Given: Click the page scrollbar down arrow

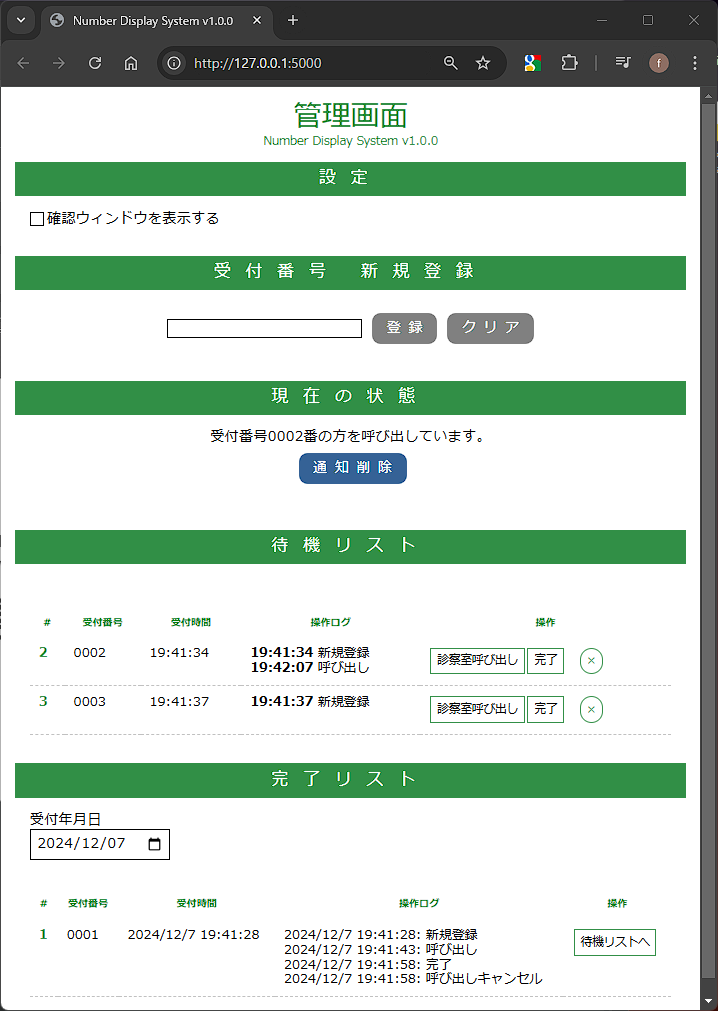Looking at the screenshot, I should coord(708,1003).
